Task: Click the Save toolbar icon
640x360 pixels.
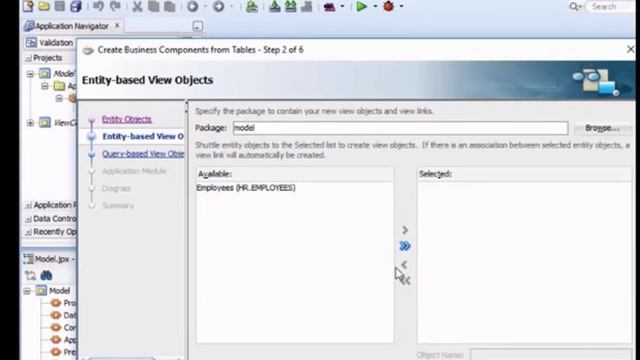Action: point(60,6)
